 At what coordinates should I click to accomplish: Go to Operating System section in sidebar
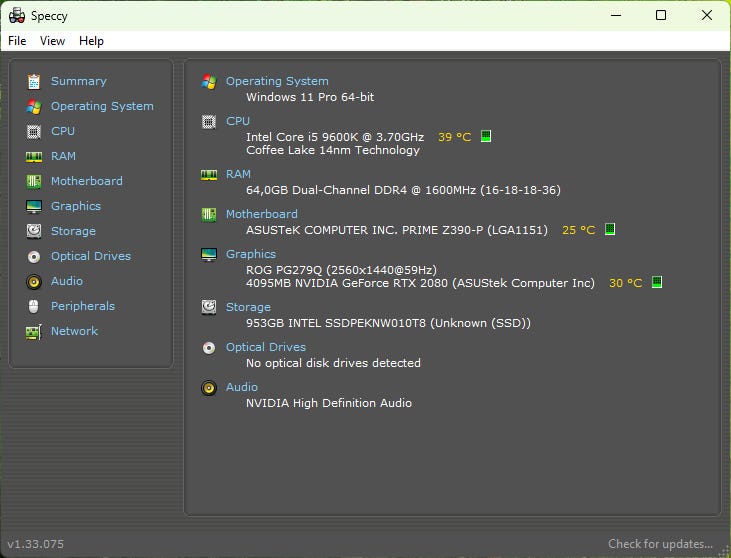point(102,106)
